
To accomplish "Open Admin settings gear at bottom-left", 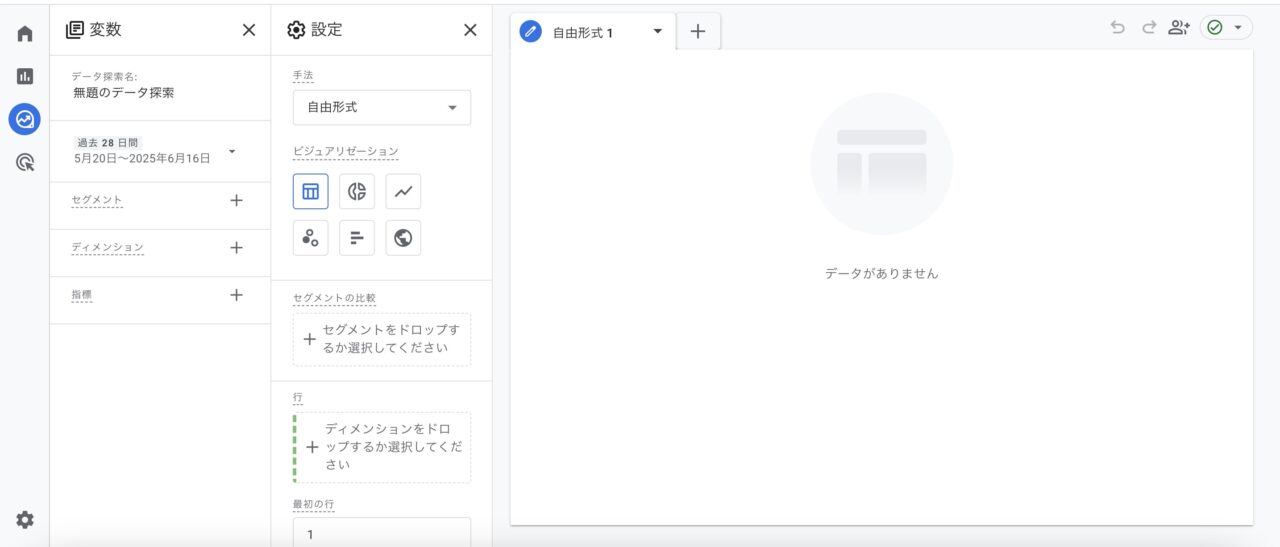I will [24, 520].
